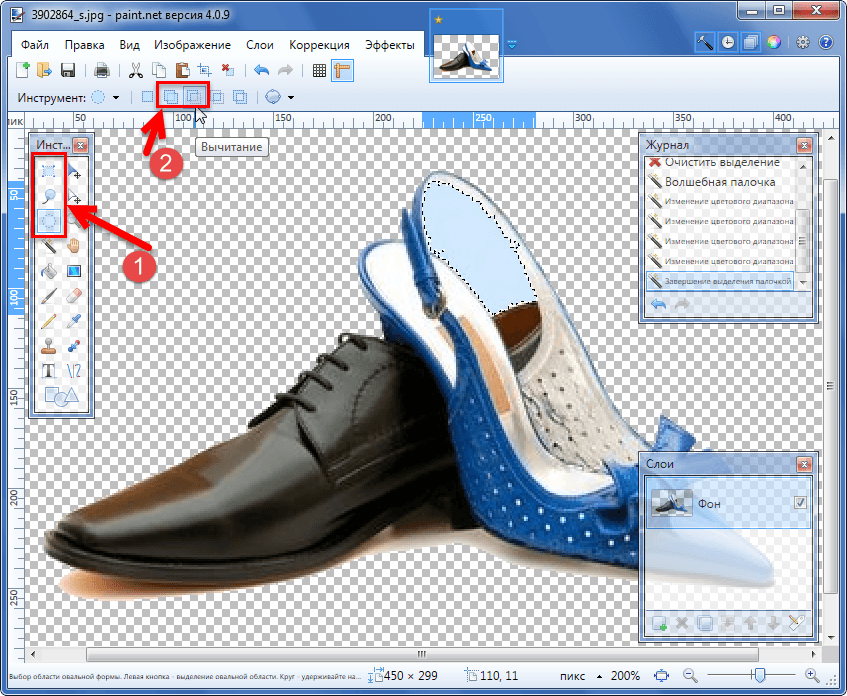
Task: Select the Gradient tool
Action: (x=74, y=271)
